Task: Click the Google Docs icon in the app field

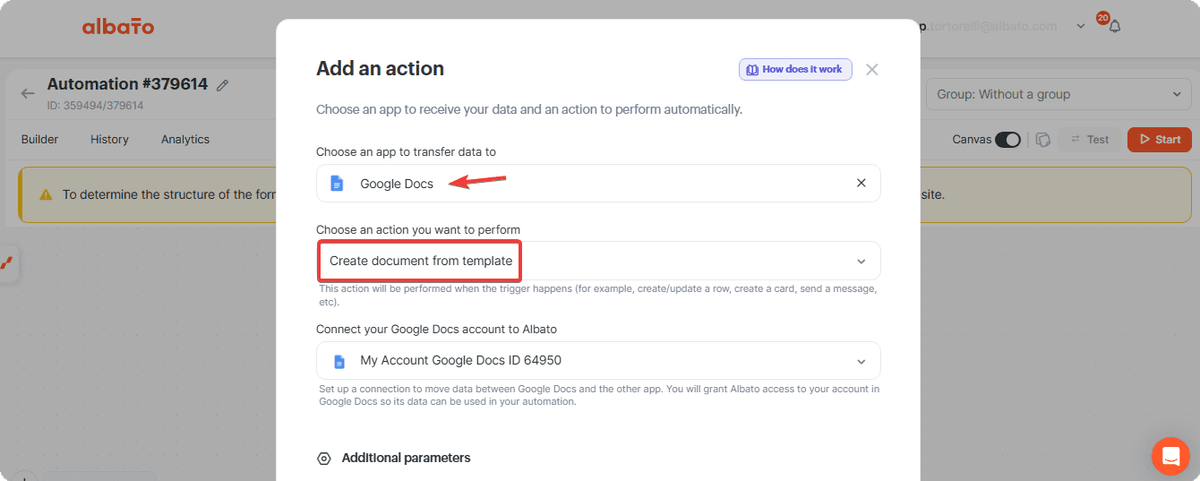Action: click(x=337, y=184)
